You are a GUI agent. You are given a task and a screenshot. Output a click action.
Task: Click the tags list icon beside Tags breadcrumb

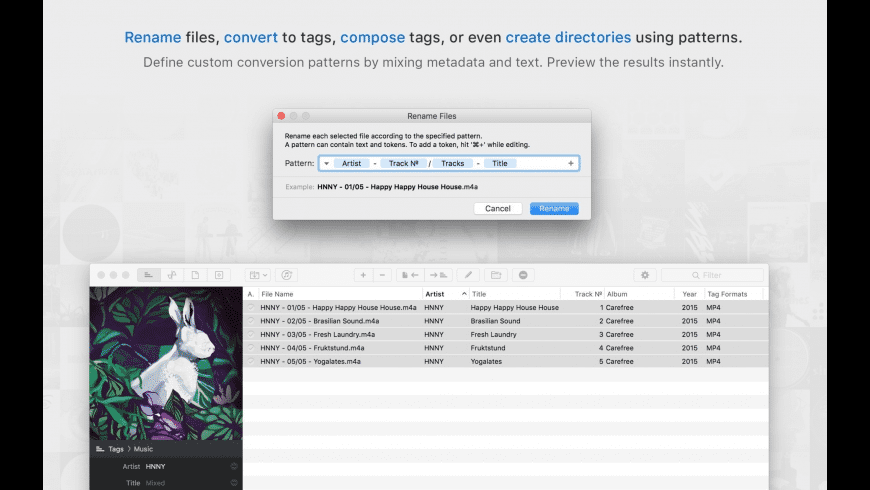tap(100, 449)
